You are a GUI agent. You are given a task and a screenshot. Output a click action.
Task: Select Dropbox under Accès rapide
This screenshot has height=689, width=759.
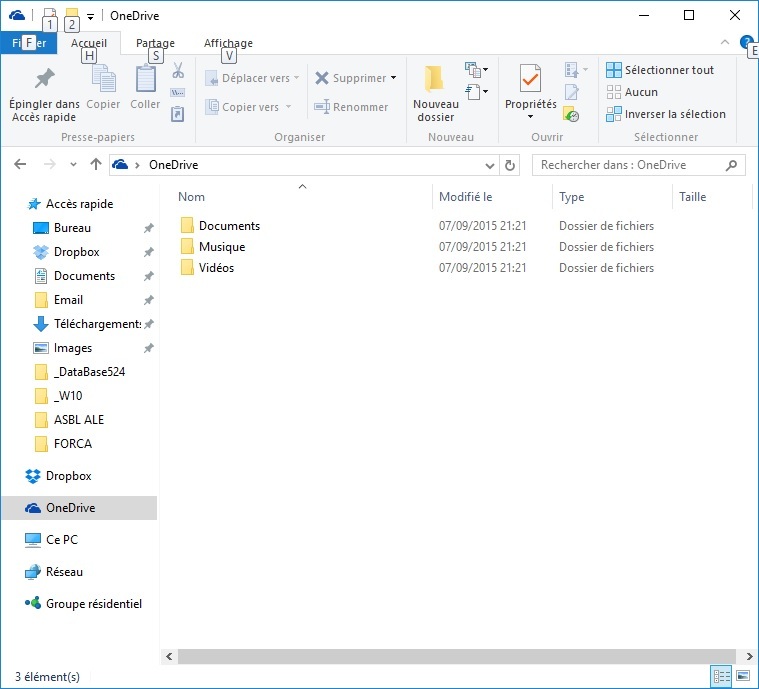pyautogui.click(x=76, y=252)
